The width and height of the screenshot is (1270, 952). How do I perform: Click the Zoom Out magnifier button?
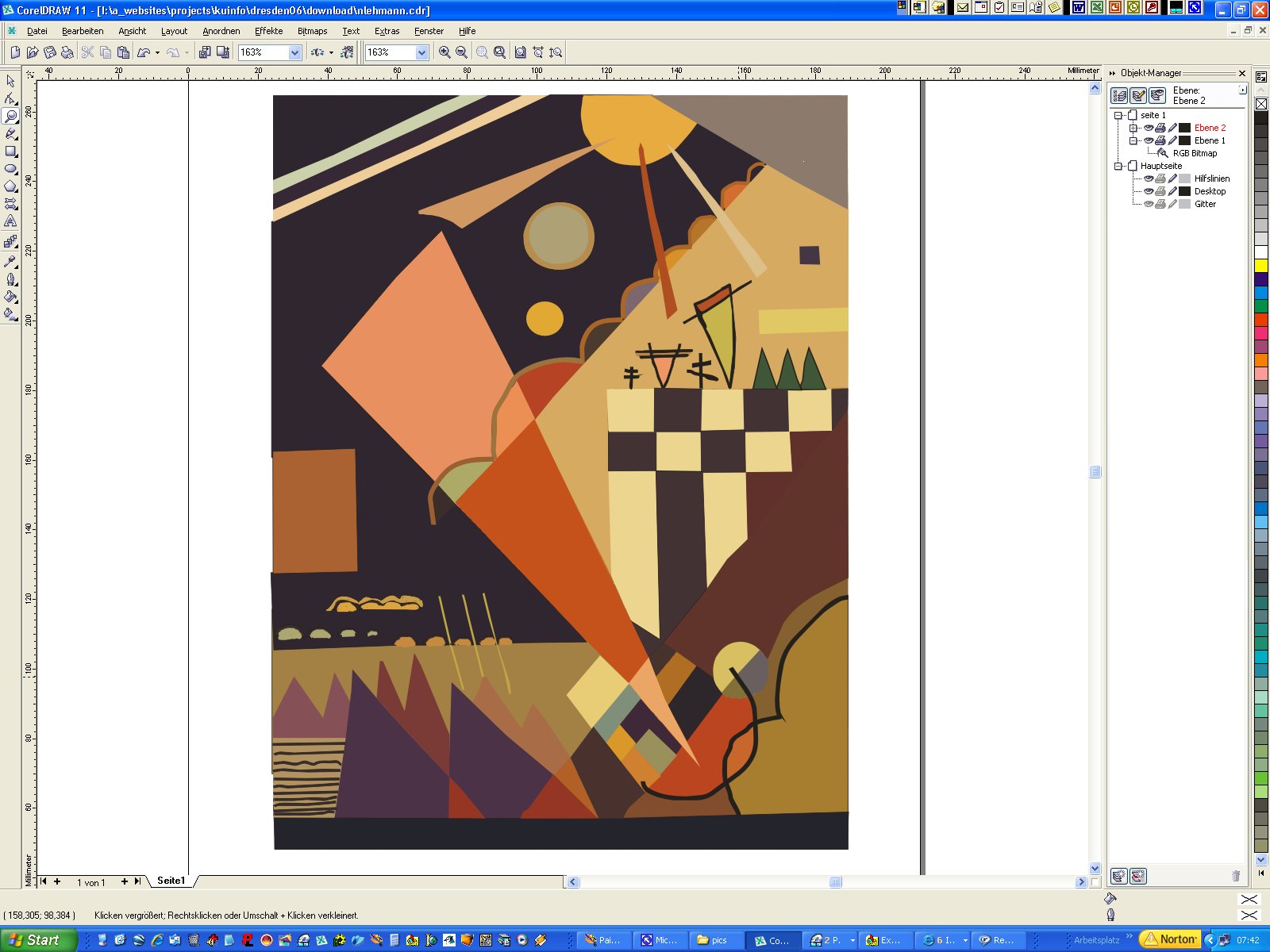click(x=461, y=52)
